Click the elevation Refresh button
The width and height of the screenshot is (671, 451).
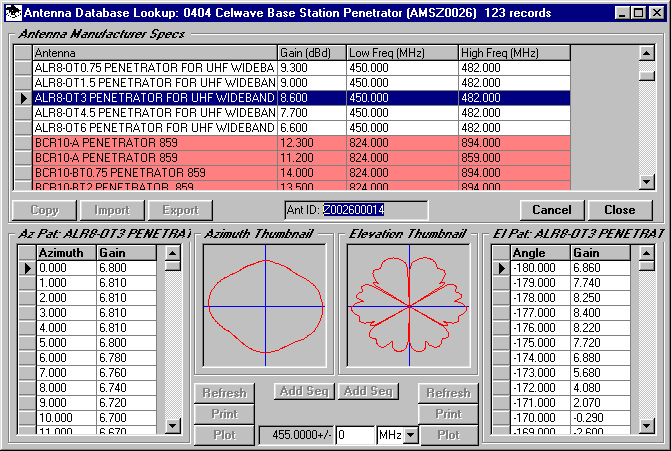pyautogui.click(x=448, y=393)
